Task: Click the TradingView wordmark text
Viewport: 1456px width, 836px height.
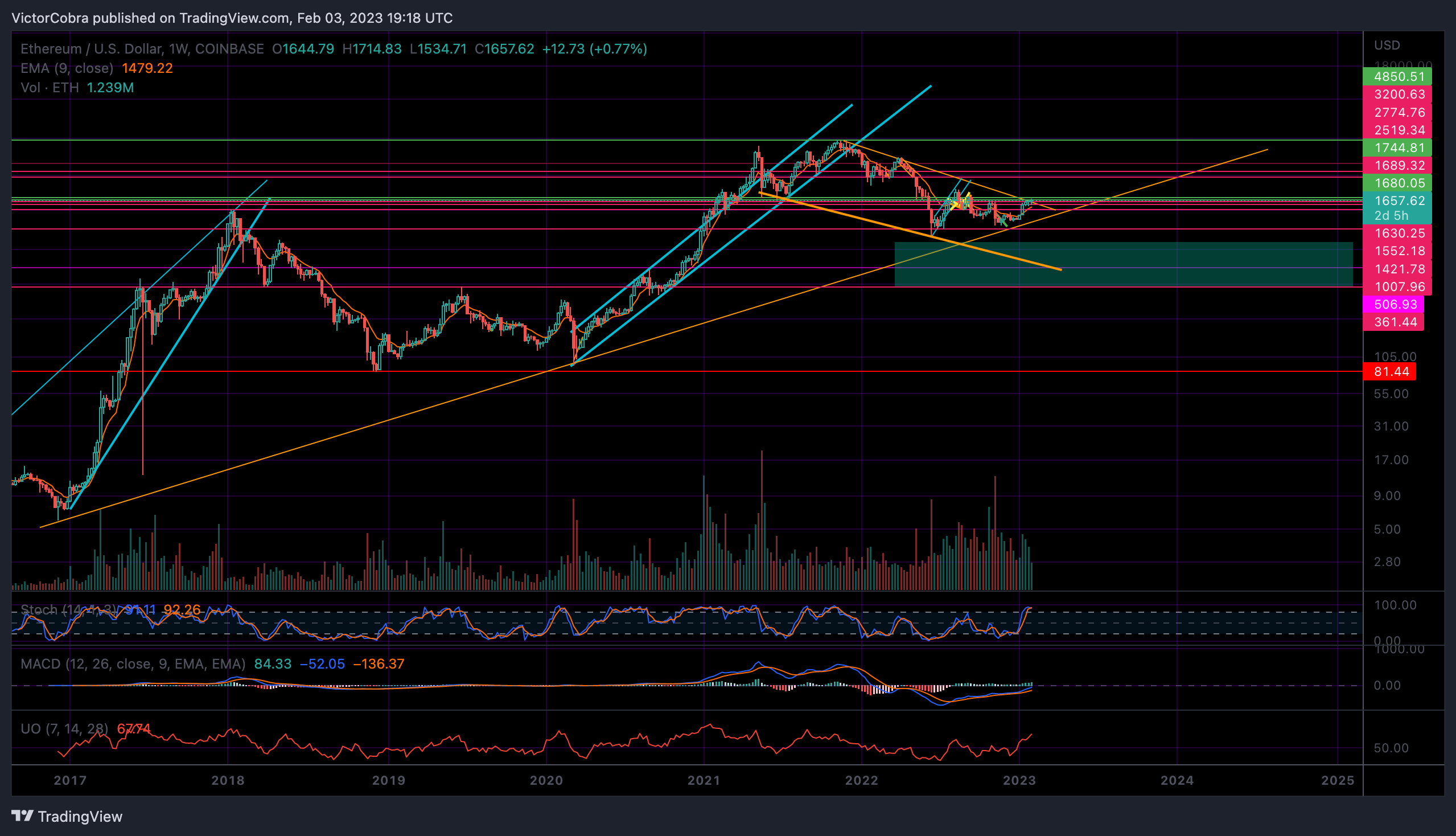Action: pos(80,817)
